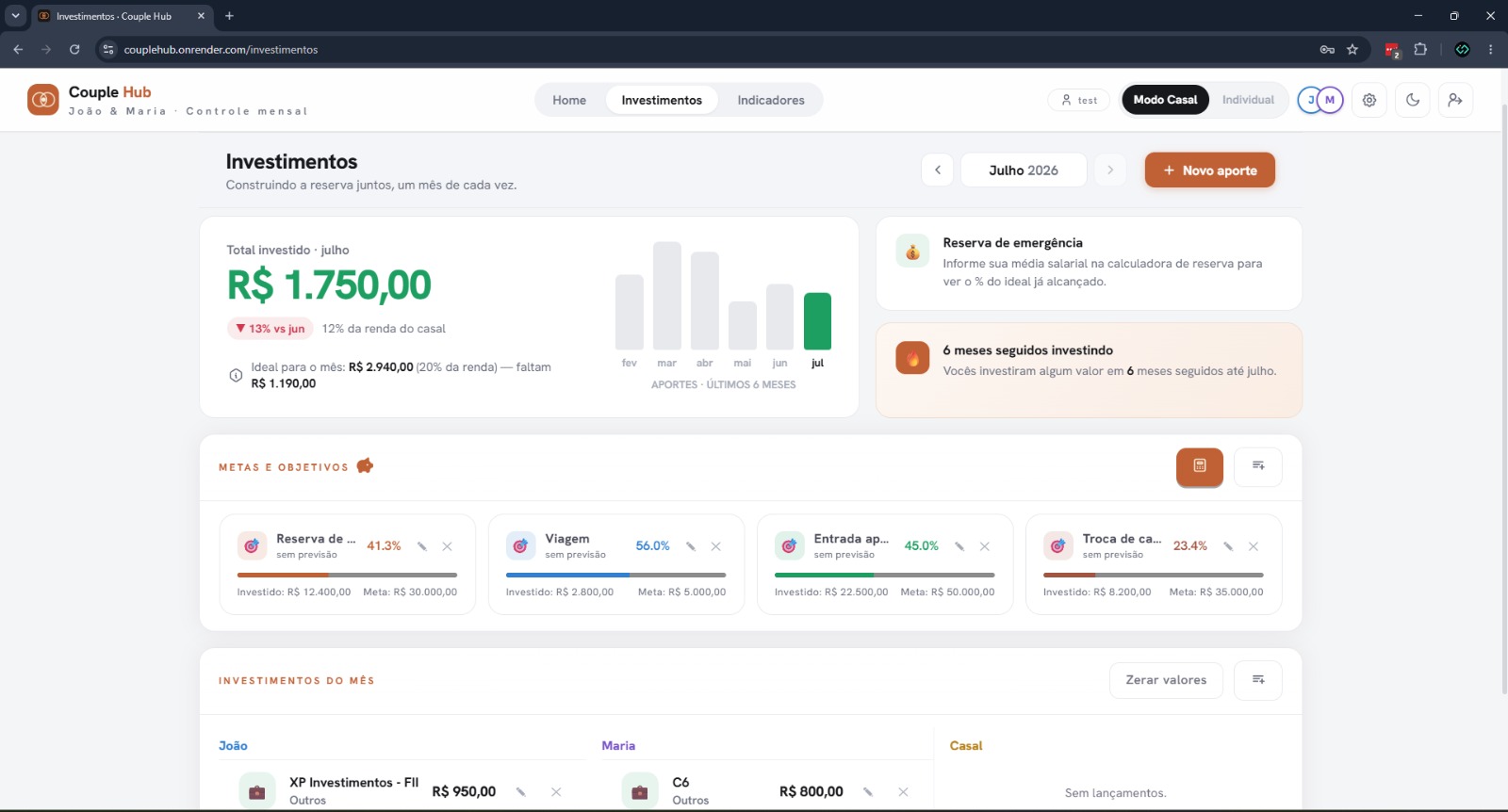The height and width of the screenshot is (812, 1508).
Task: Click Entrada ap... progress bar
Action: [x=884, y=575]
